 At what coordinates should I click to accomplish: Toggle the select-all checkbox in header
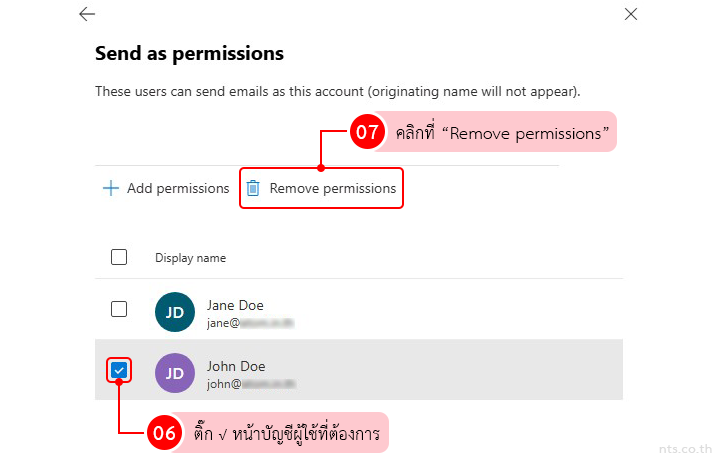coord(119,257)
